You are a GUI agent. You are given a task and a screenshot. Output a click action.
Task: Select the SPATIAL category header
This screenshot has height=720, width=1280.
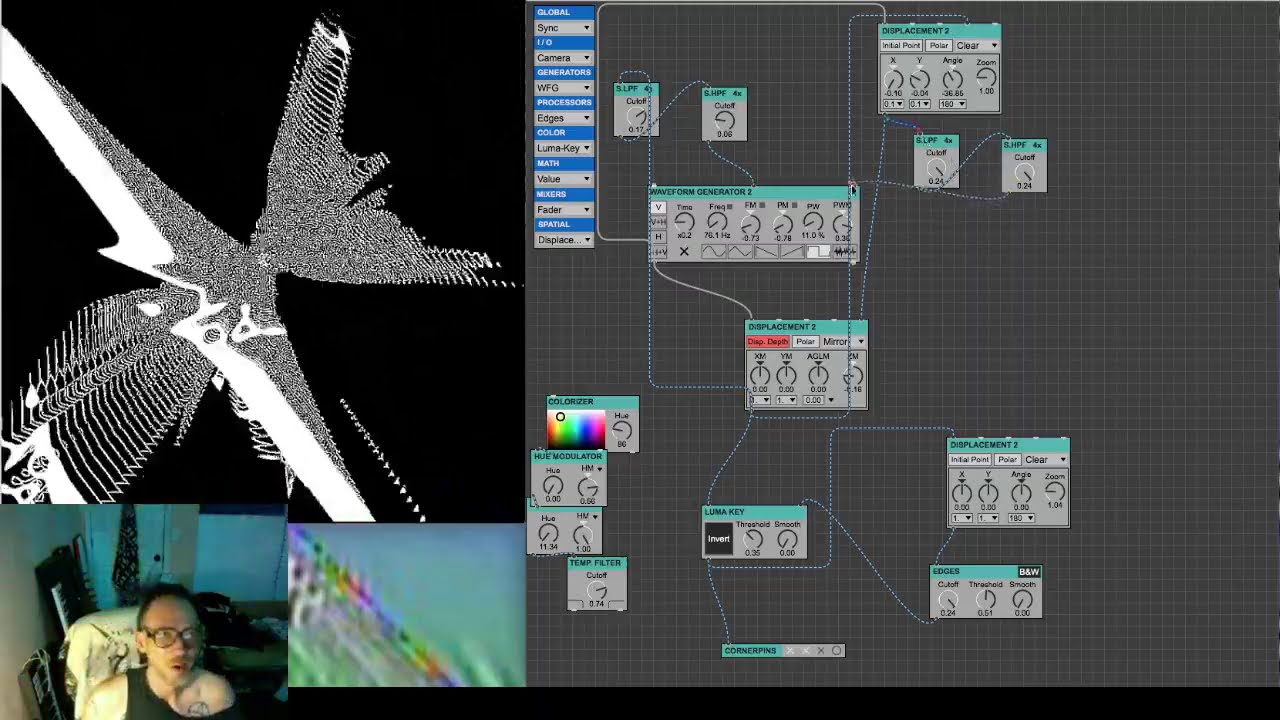pos(563,224)
